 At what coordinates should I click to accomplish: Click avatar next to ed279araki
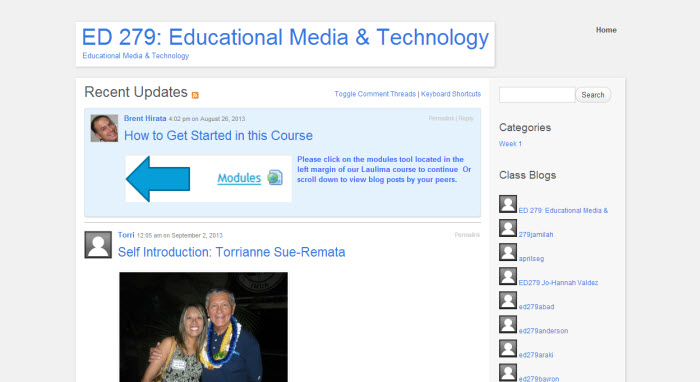508,349
